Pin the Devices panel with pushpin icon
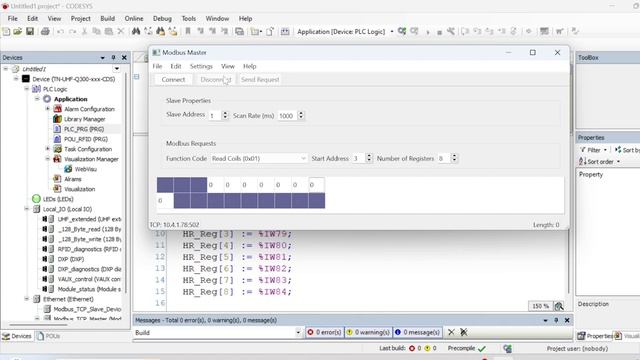Image resolution: width=640 pixels, height=360 pixels. point(113,58)
